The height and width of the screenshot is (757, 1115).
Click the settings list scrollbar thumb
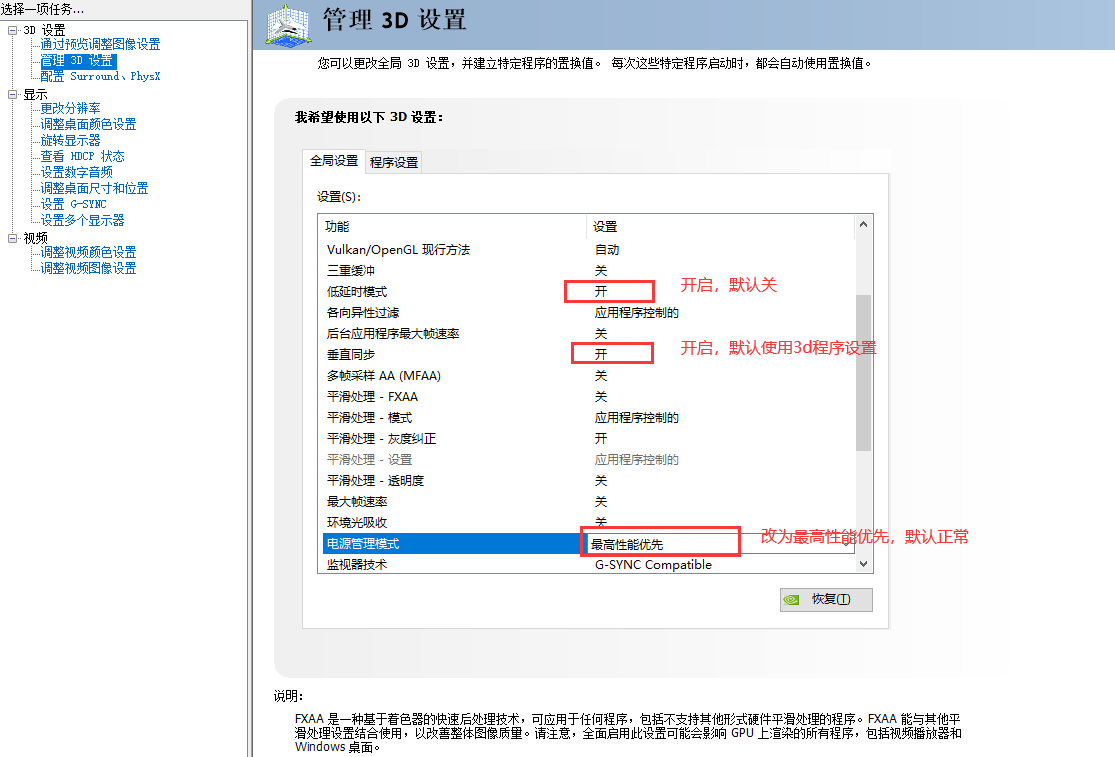point(863,372)
